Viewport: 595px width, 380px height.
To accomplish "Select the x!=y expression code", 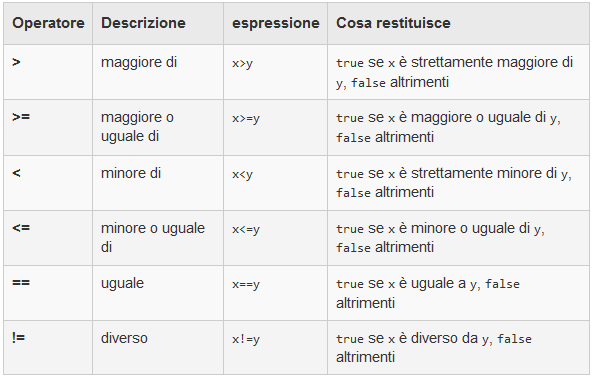I will click(246, 339).
